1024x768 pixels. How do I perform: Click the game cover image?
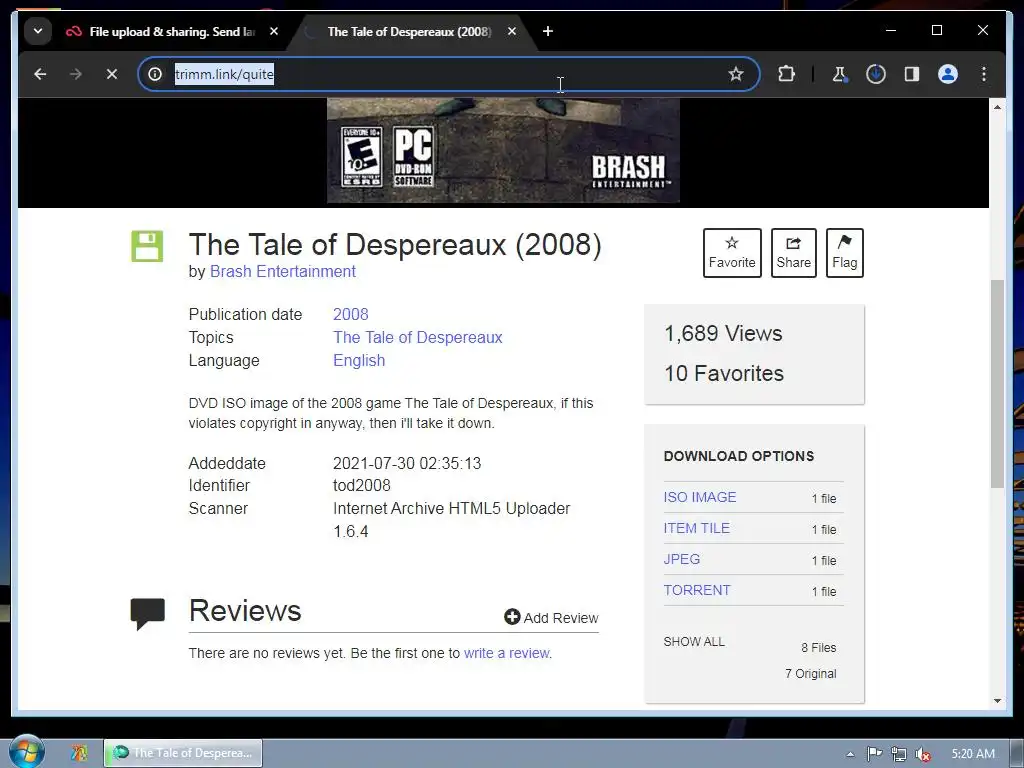(503, 150)
